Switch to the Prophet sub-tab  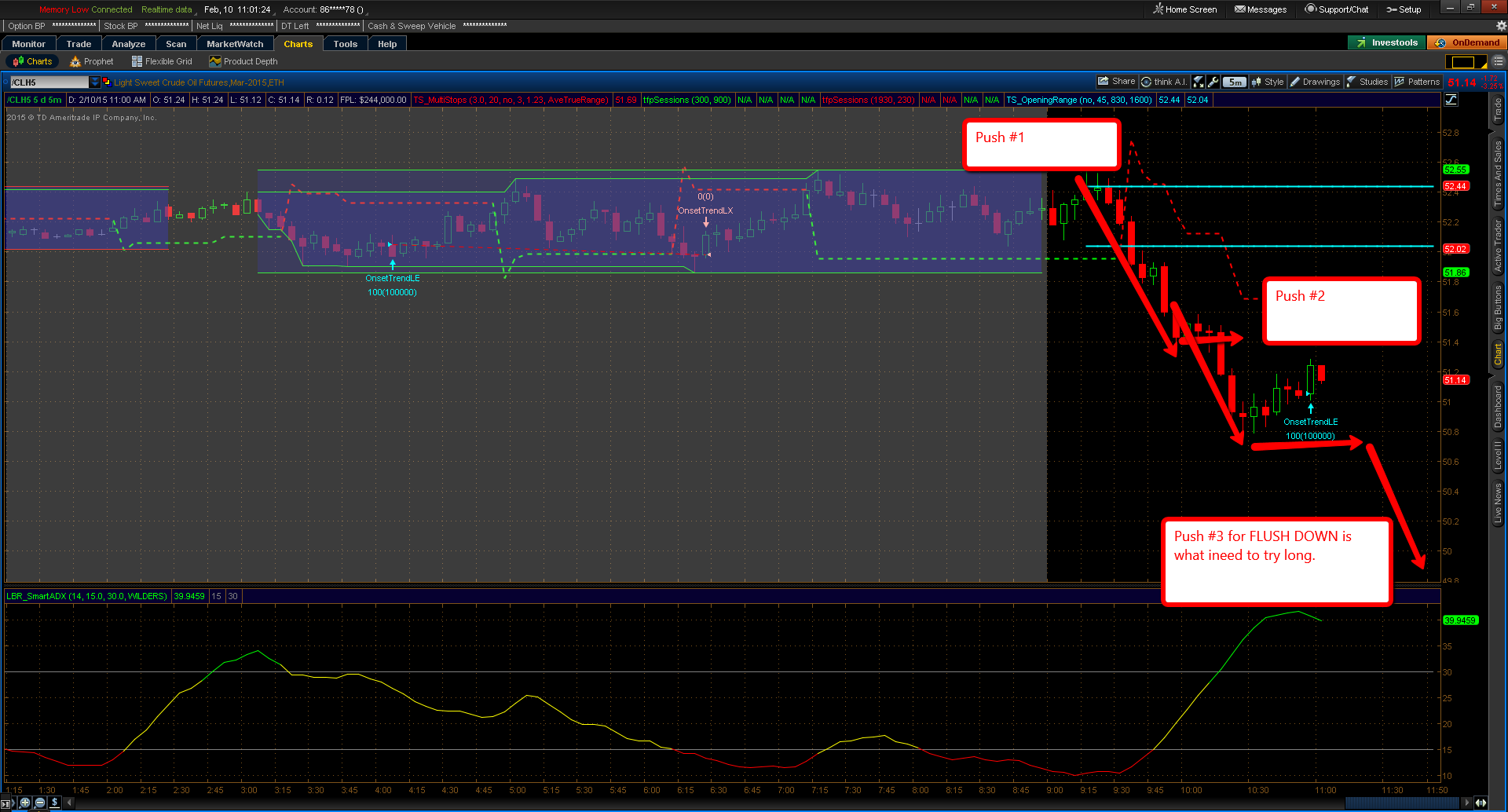point(91,61)
